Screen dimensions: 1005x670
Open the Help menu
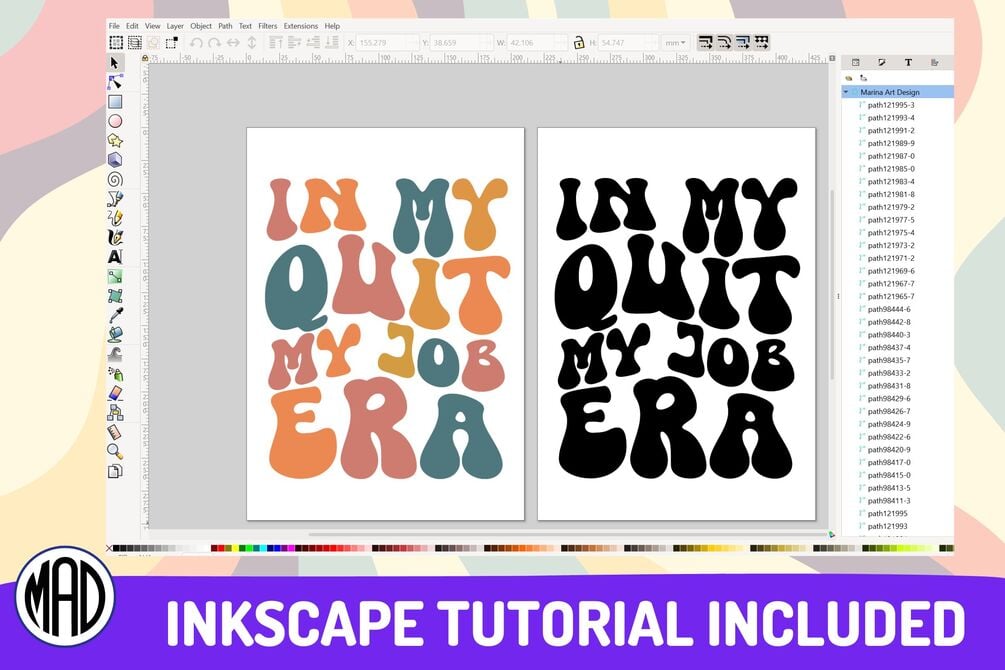tap(332, 26)
